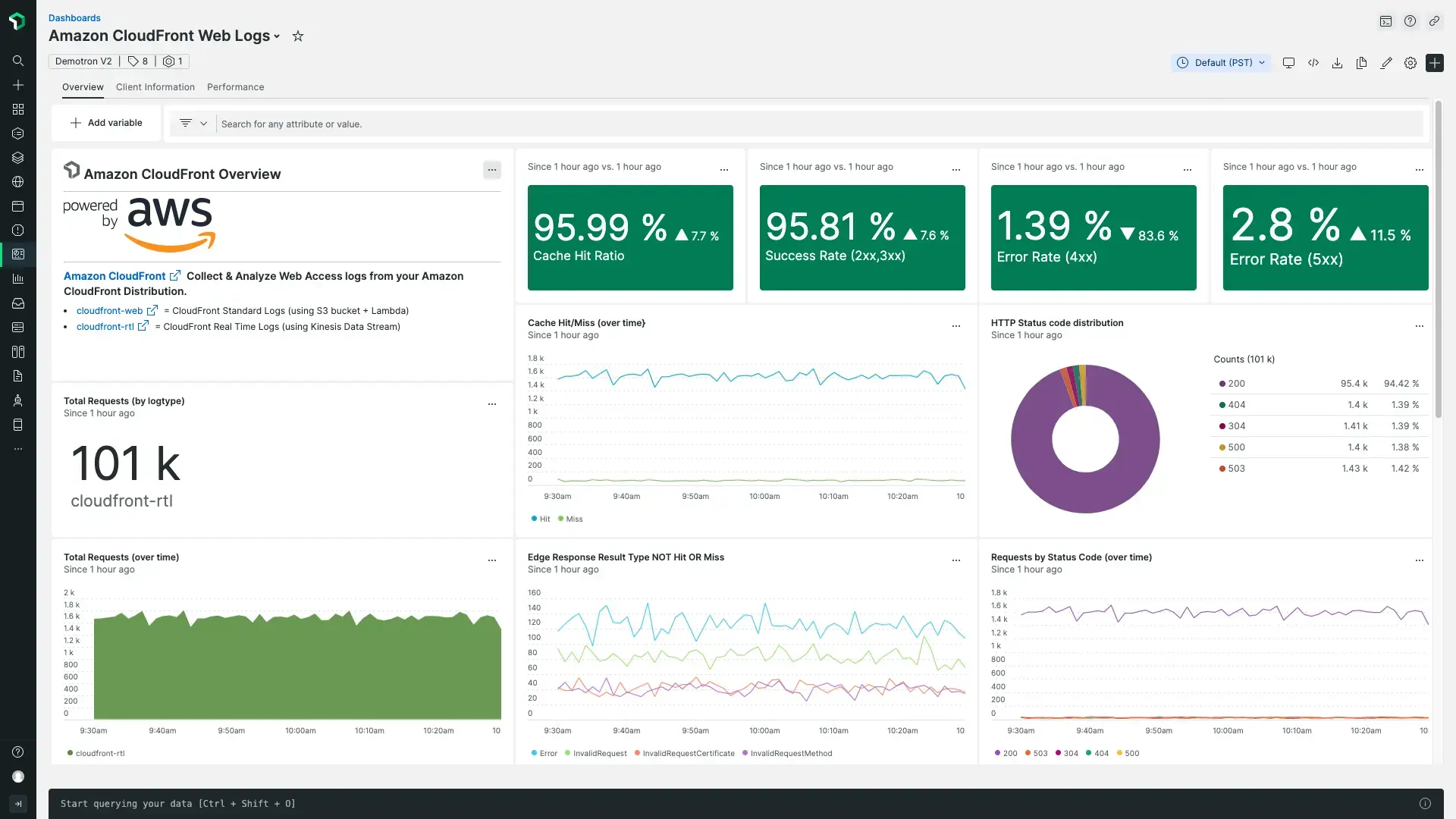Star this dashboard as a favorite
Screen dimensions: 1456x819
(298, 36)
